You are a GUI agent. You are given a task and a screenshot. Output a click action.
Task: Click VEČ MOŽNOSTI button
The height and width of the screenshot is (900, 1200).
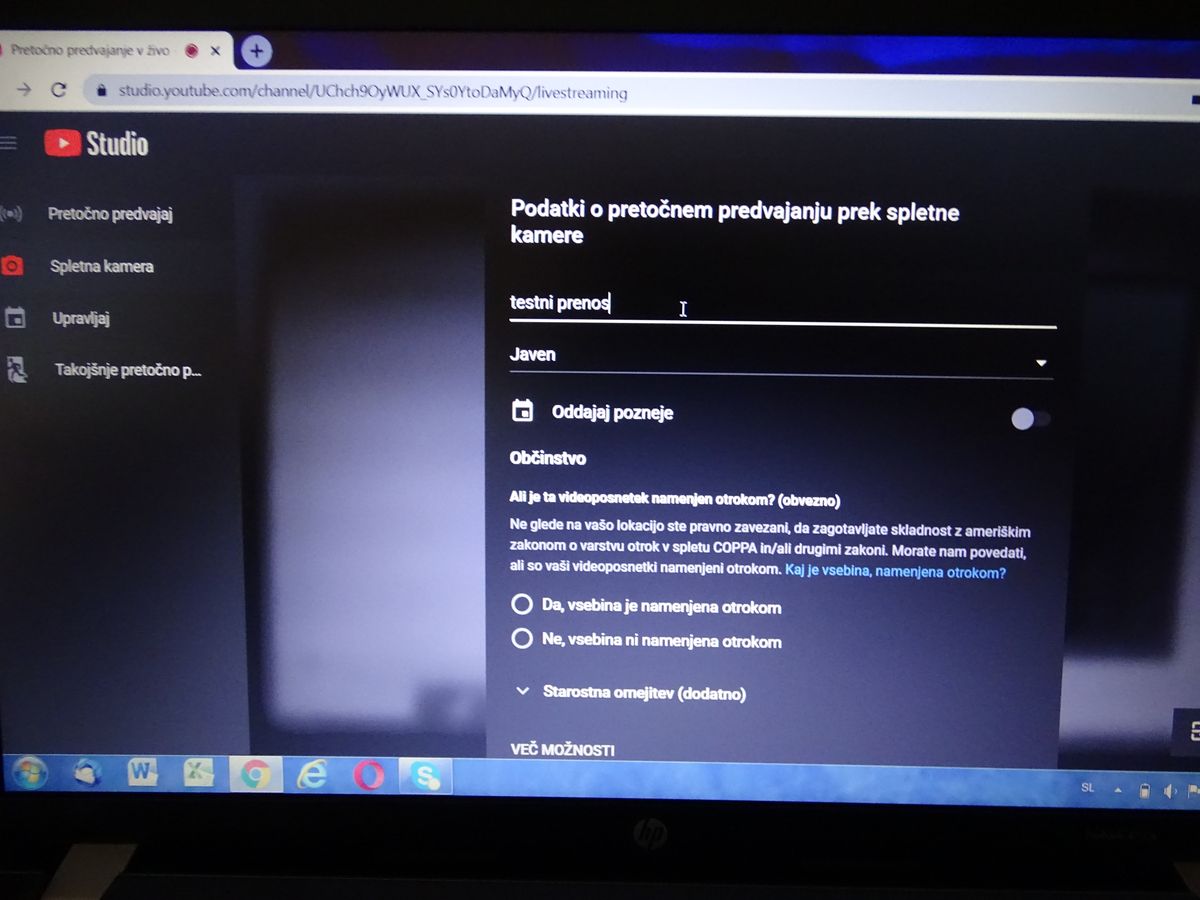coord(562,750)
